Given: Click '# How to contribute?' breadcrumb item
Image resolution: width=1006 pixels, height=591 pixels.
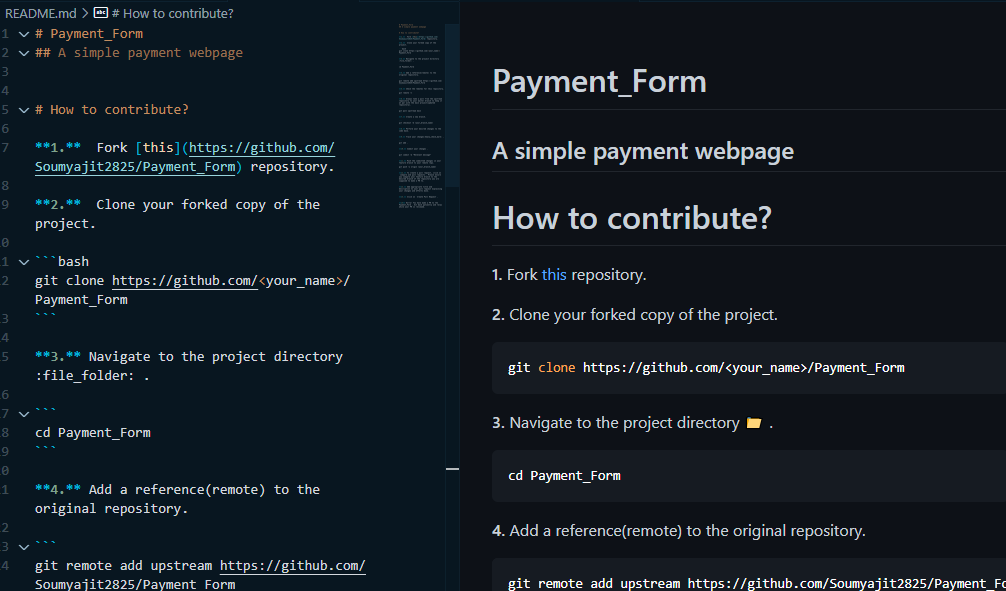Looking at the screenshot, I should coord(172,13).
